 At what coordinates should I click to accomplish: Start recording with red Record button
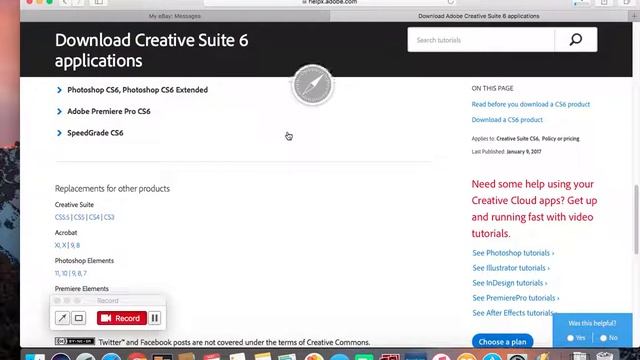(x=122, y=318)
